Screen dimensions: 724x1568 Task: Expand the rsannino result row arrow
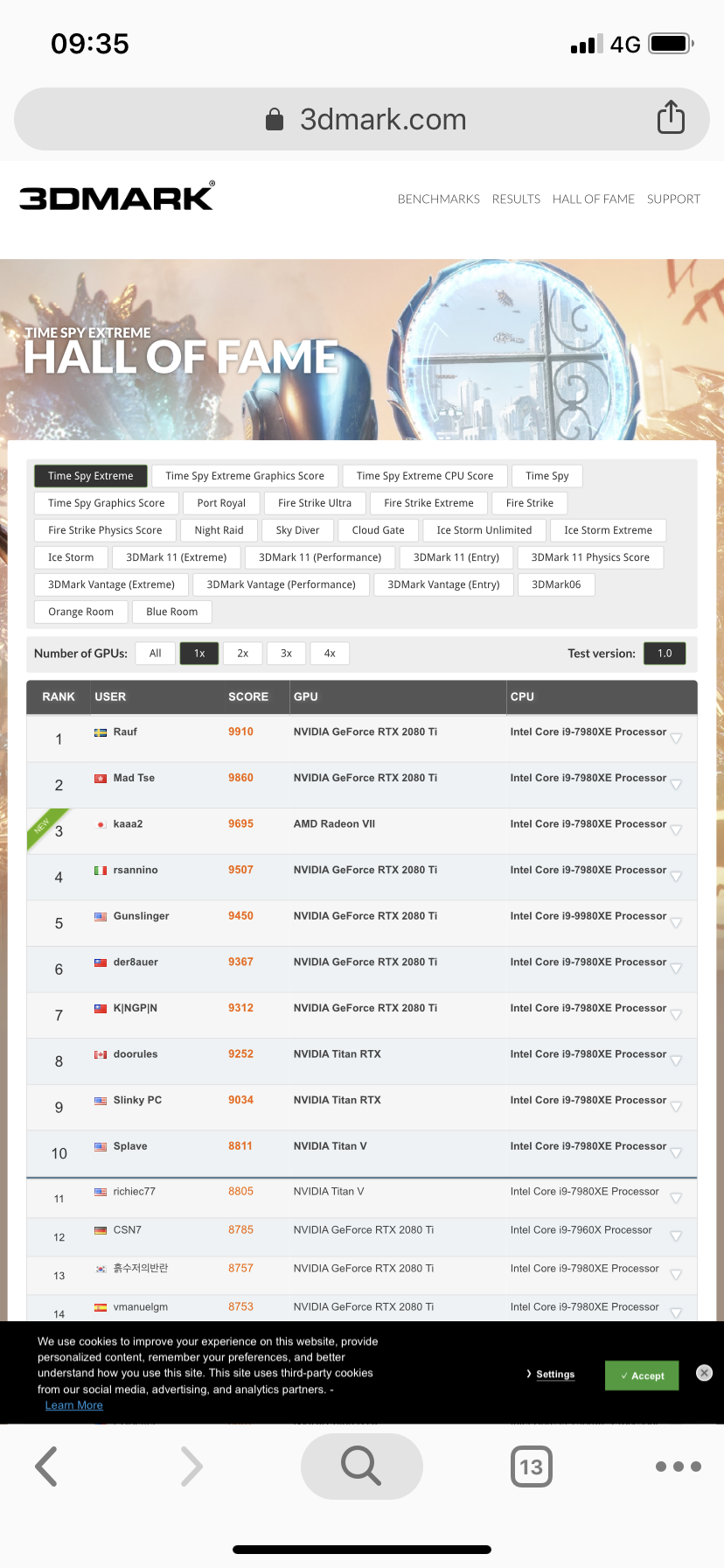(676, 877)
